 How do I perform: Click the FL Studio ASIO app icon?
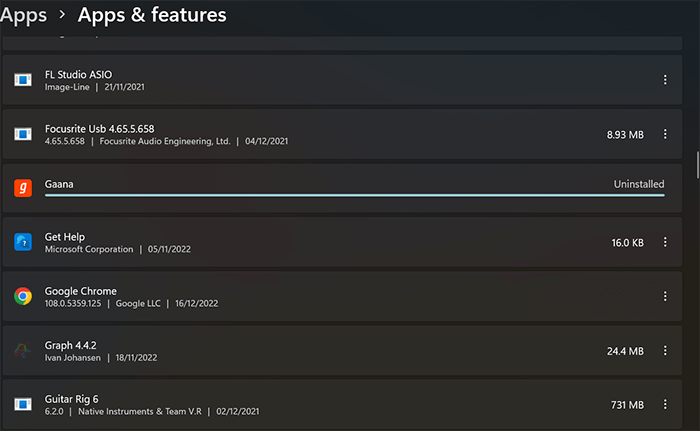pyautogui.click(x=23, y=80)
